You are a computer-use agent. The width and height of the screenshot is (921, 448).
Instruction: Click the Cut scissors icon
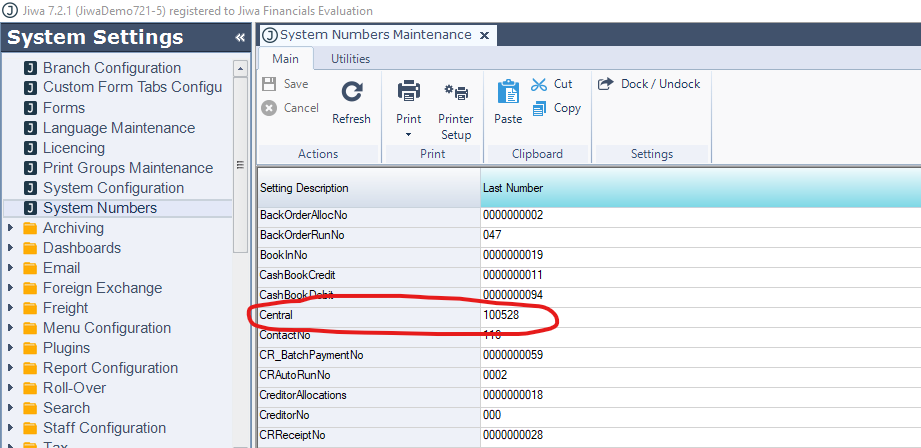(540, 85)
